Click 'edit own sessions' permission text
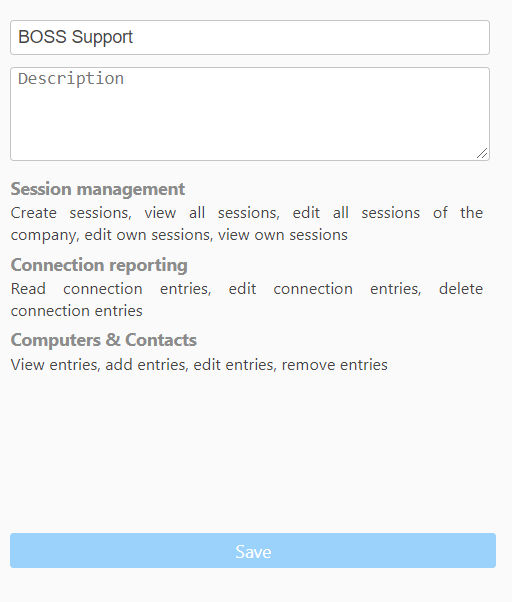The height and width of the screenshot is (602, 512). (149, 235)
